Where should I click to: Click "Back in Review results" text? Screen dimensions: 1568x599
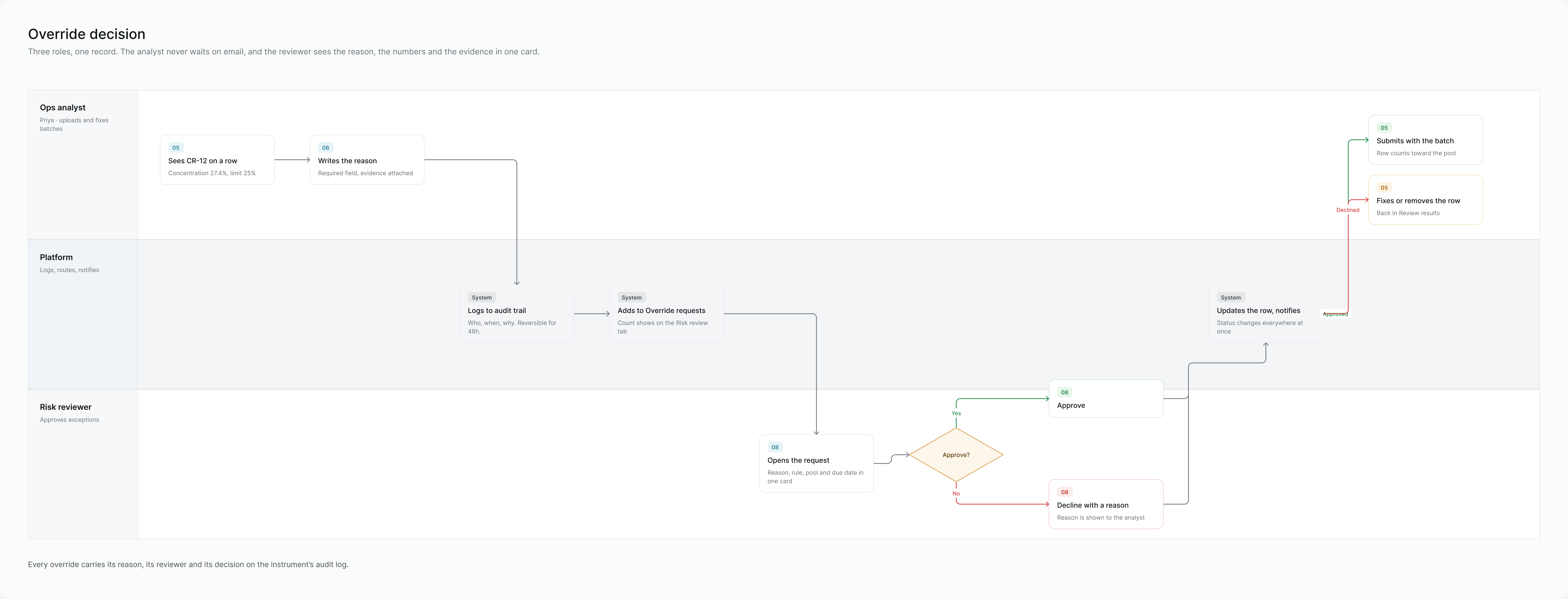coord(1408,214)
